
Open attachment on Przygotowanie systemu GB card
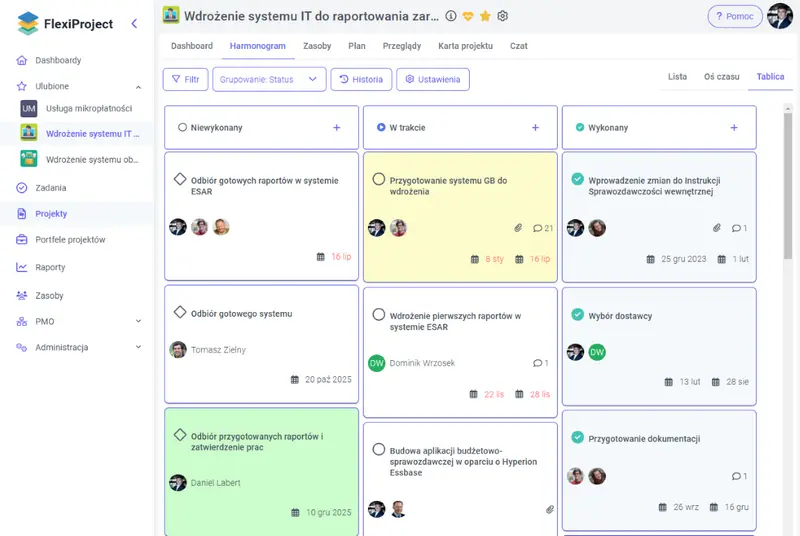point(518,228)
